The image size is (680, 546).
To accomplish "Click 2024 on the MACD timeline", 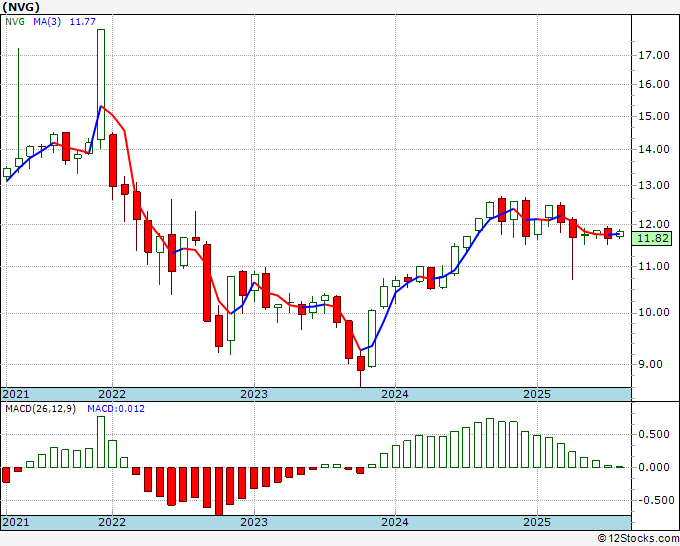I will [395, 522].
